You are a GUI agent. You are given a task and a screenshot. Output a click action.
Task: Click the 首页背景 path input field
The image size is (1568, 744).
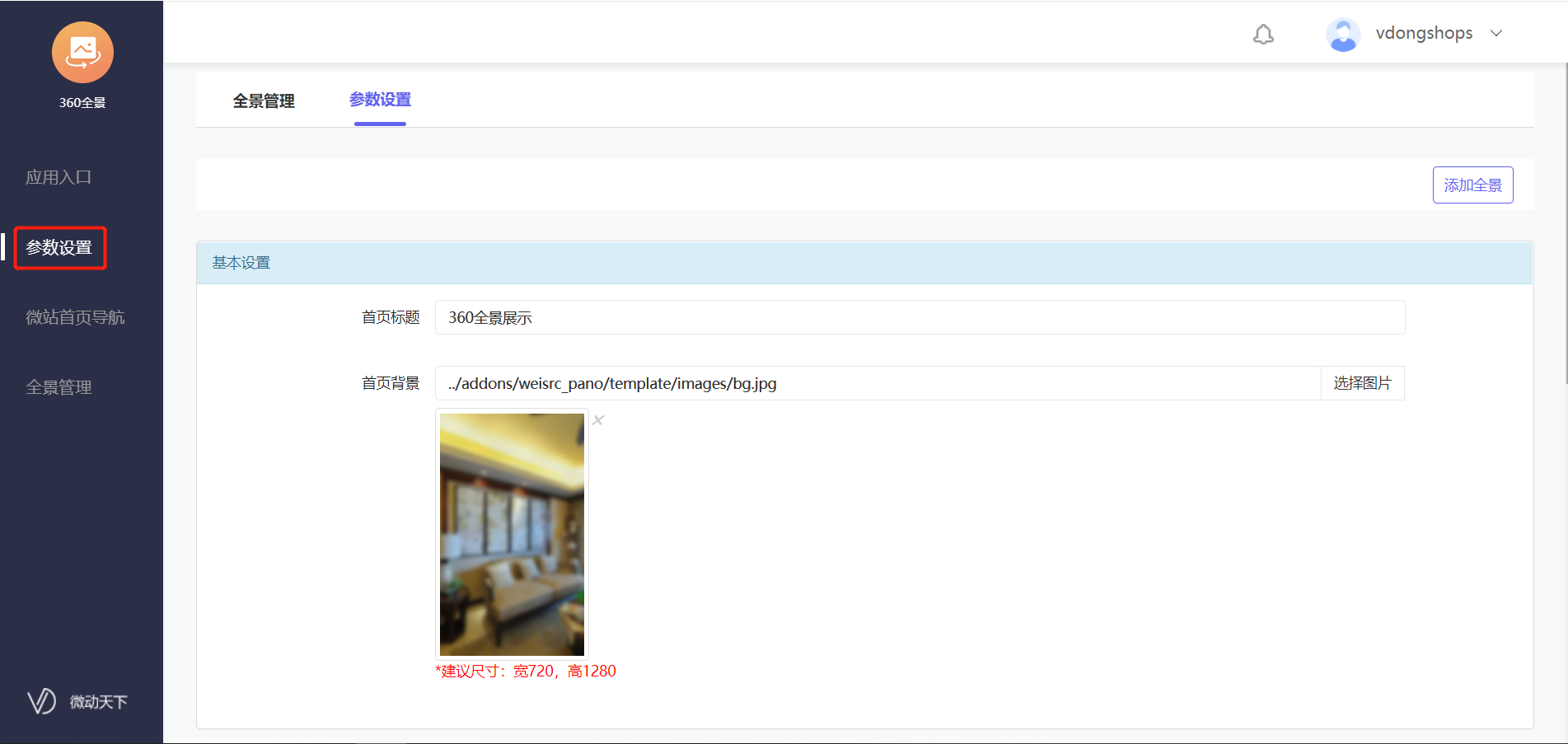click(878, 383)
